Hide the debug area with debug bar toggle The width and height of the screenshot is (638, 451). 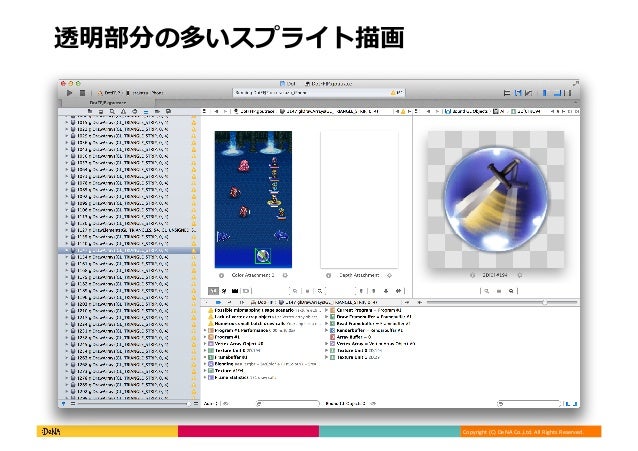point(206,302)
